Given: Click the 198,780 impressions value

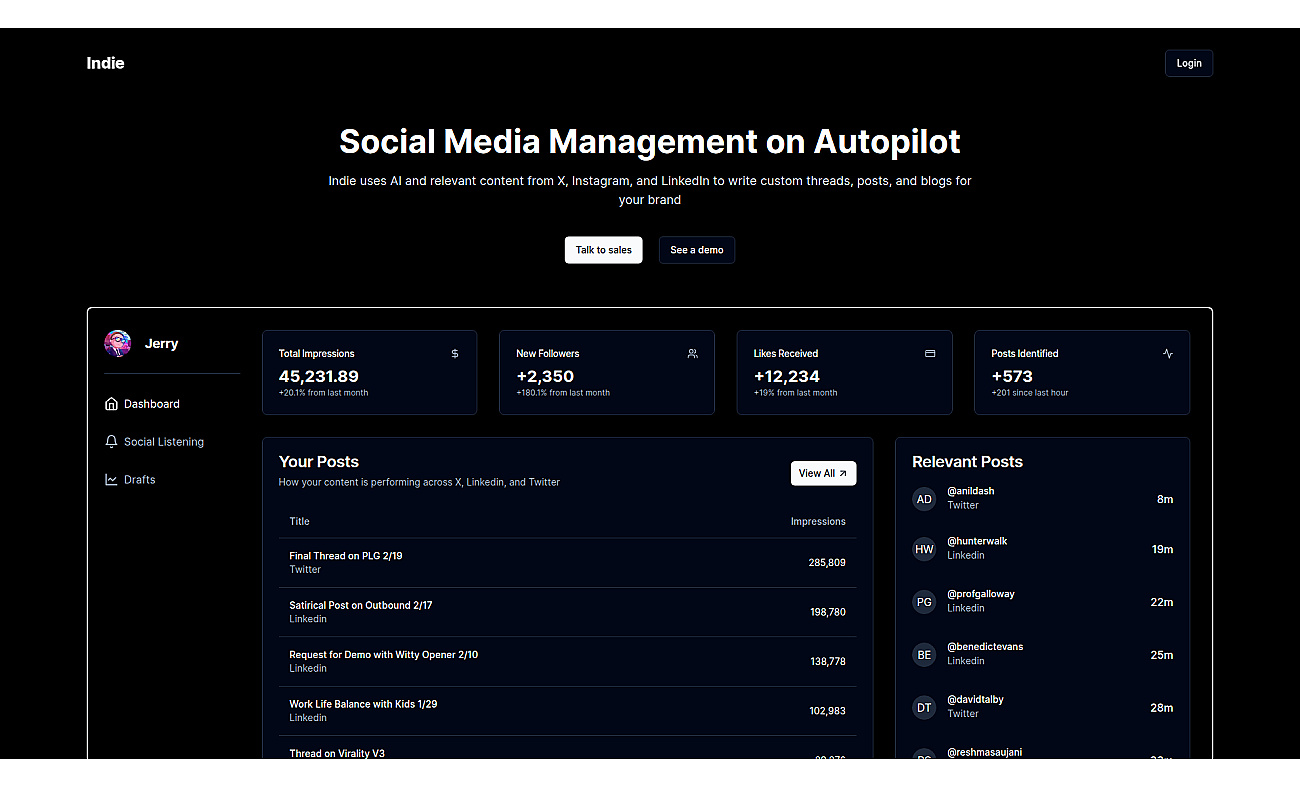Looking at the screenshot, I should click(827, 612).
